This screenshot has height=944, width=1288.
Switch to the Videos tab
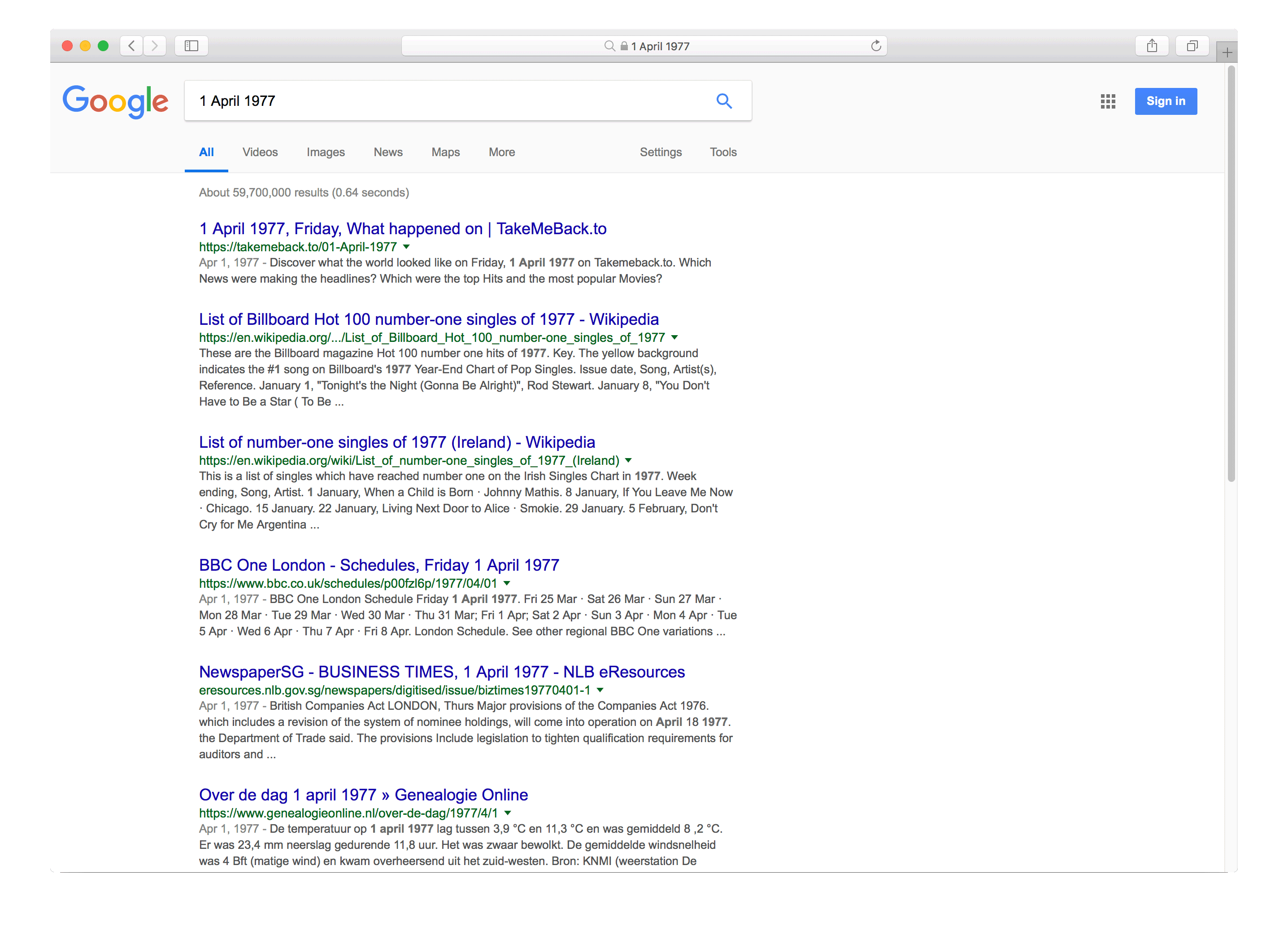pos(260,152)
